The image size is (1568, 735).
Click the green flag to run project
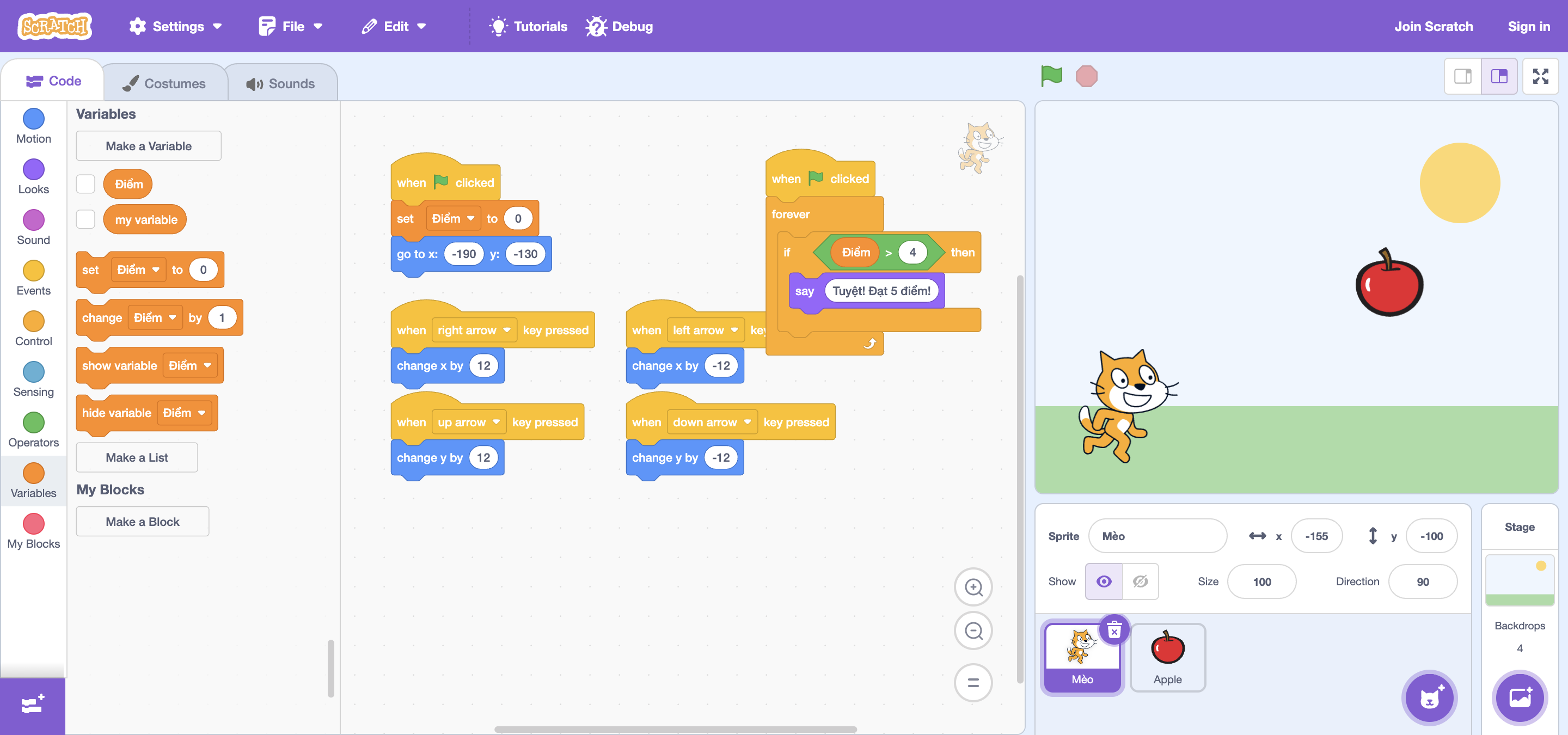click(x=1051, y=76)
